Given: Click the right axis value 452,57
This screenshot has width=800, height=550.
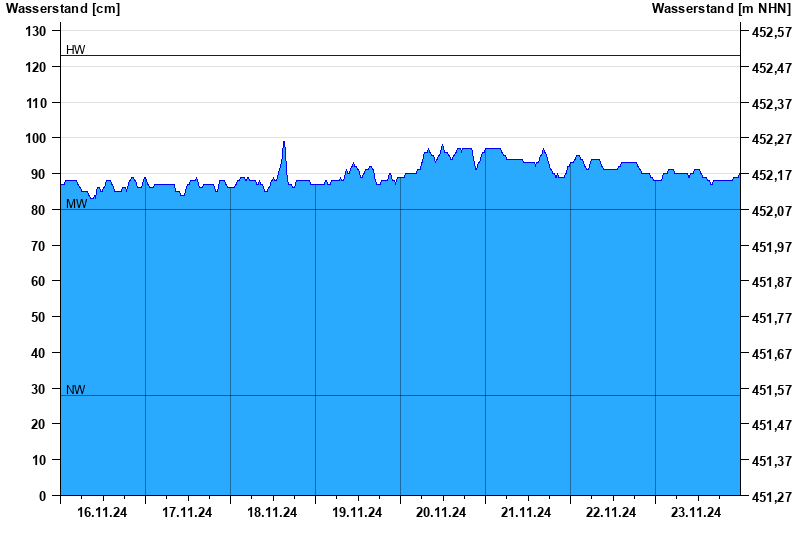Looking at the screenshot, I should [x=772, y=32].
